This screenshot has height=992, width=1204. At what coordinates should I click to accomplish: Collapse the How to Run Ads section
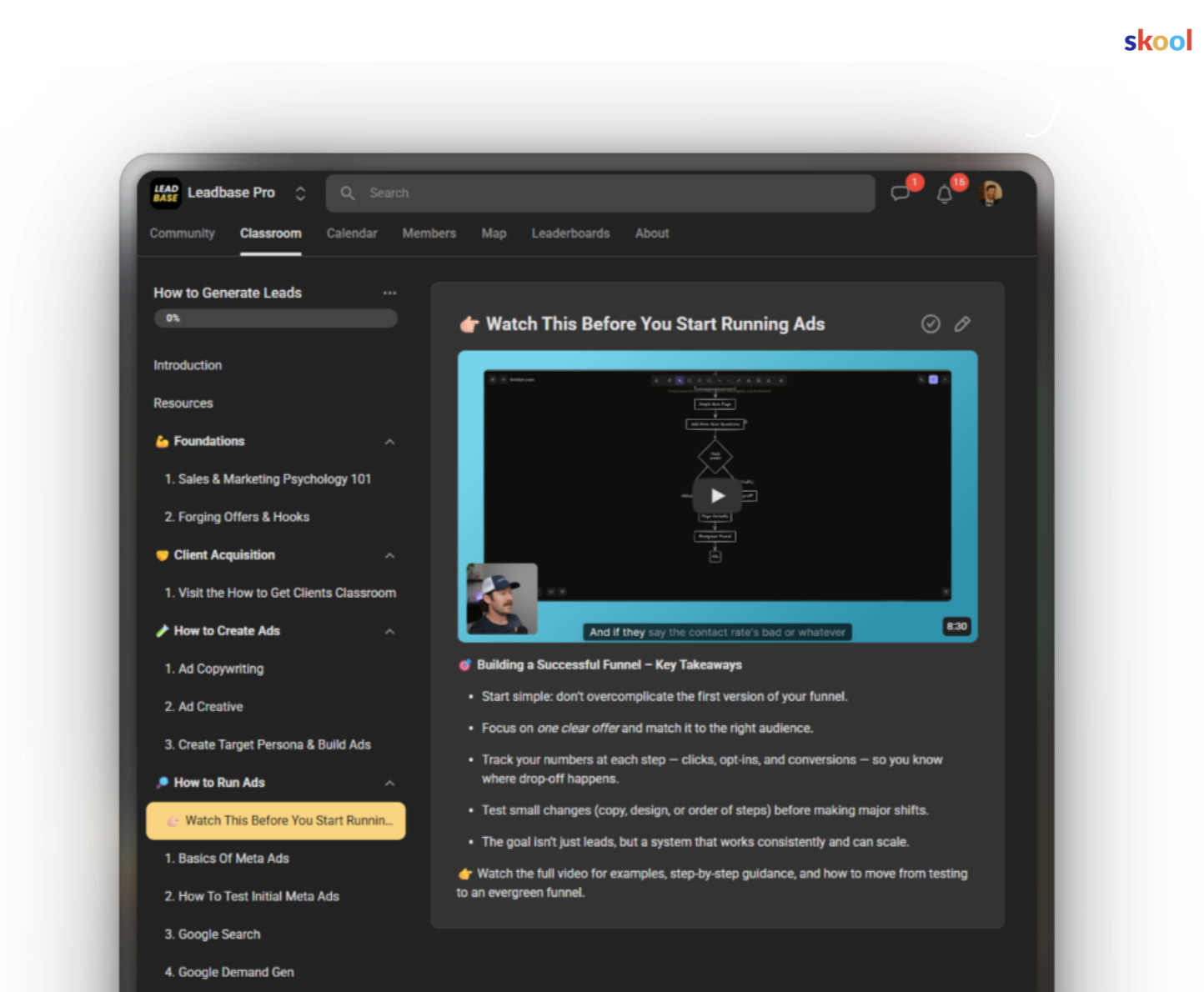click(389, 783)
